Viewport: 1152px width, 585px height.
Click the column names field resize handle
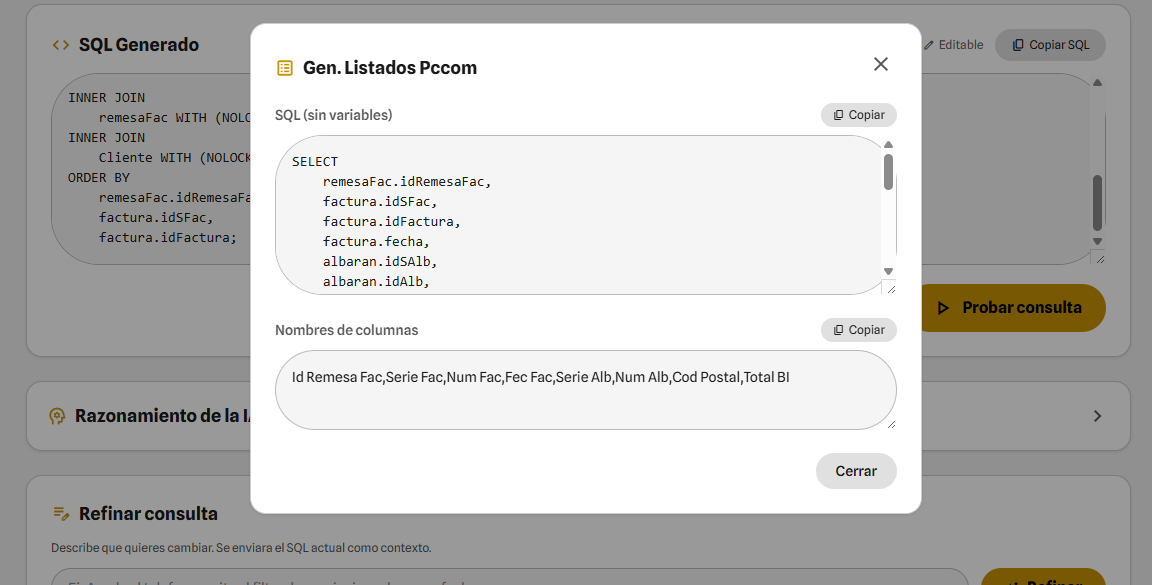tap(891, 424)
